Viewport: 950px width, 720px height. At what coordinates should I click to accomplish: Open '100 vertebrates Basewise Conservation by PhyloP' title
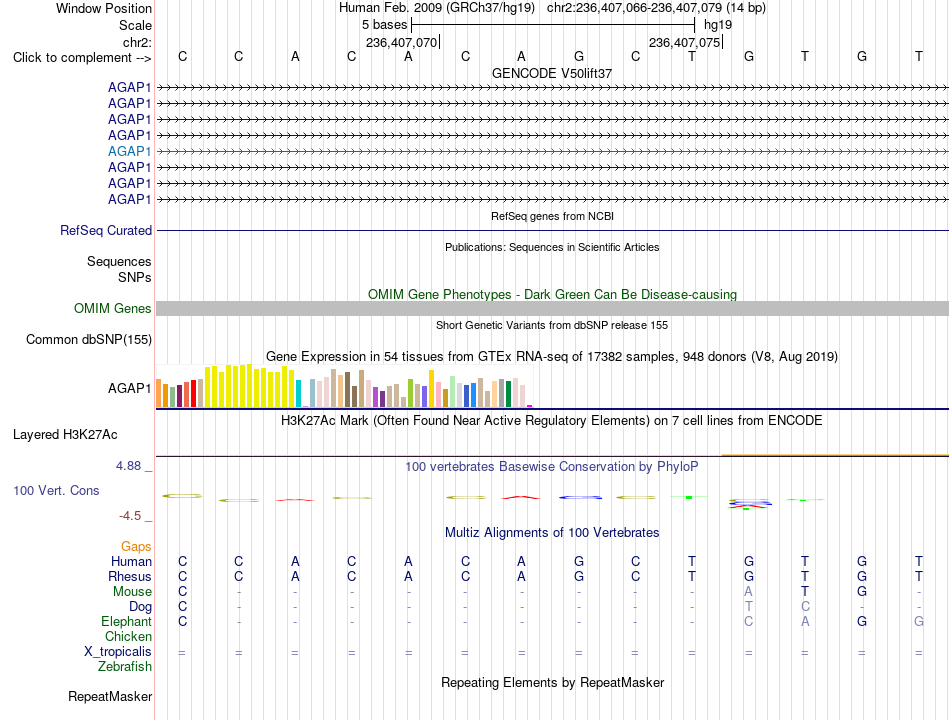point(552,467)
